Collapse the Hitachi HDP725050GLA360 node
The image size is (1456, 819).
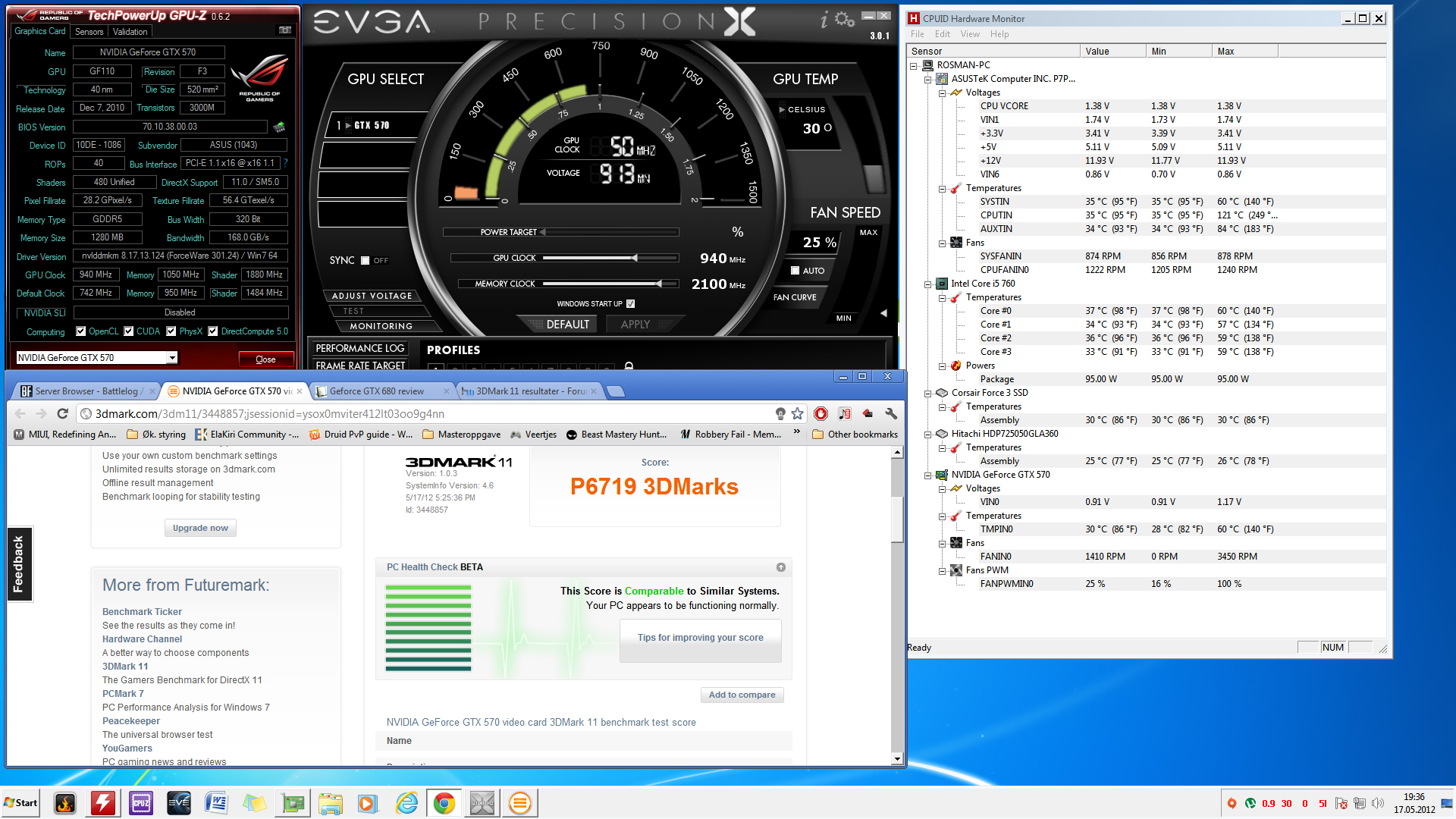pyautogui.click(x=927, y=434)
